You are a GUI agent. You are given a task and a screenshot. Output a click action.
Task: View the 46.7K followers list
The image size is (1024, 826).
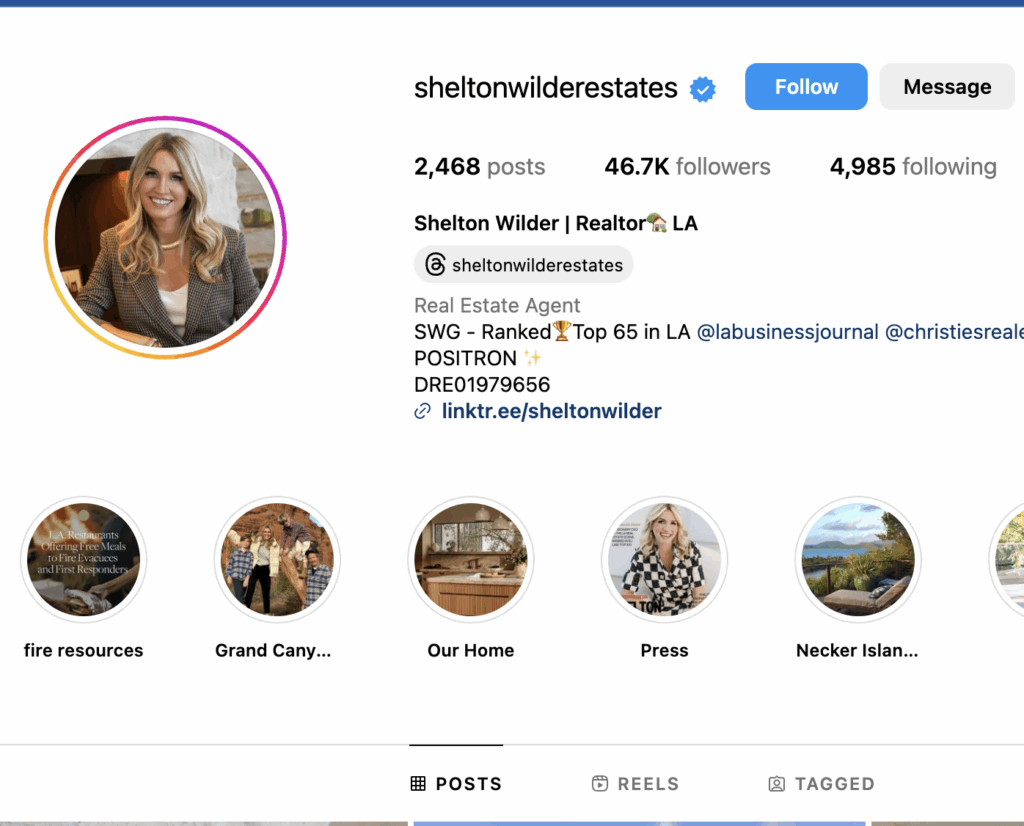click(687, 167)
